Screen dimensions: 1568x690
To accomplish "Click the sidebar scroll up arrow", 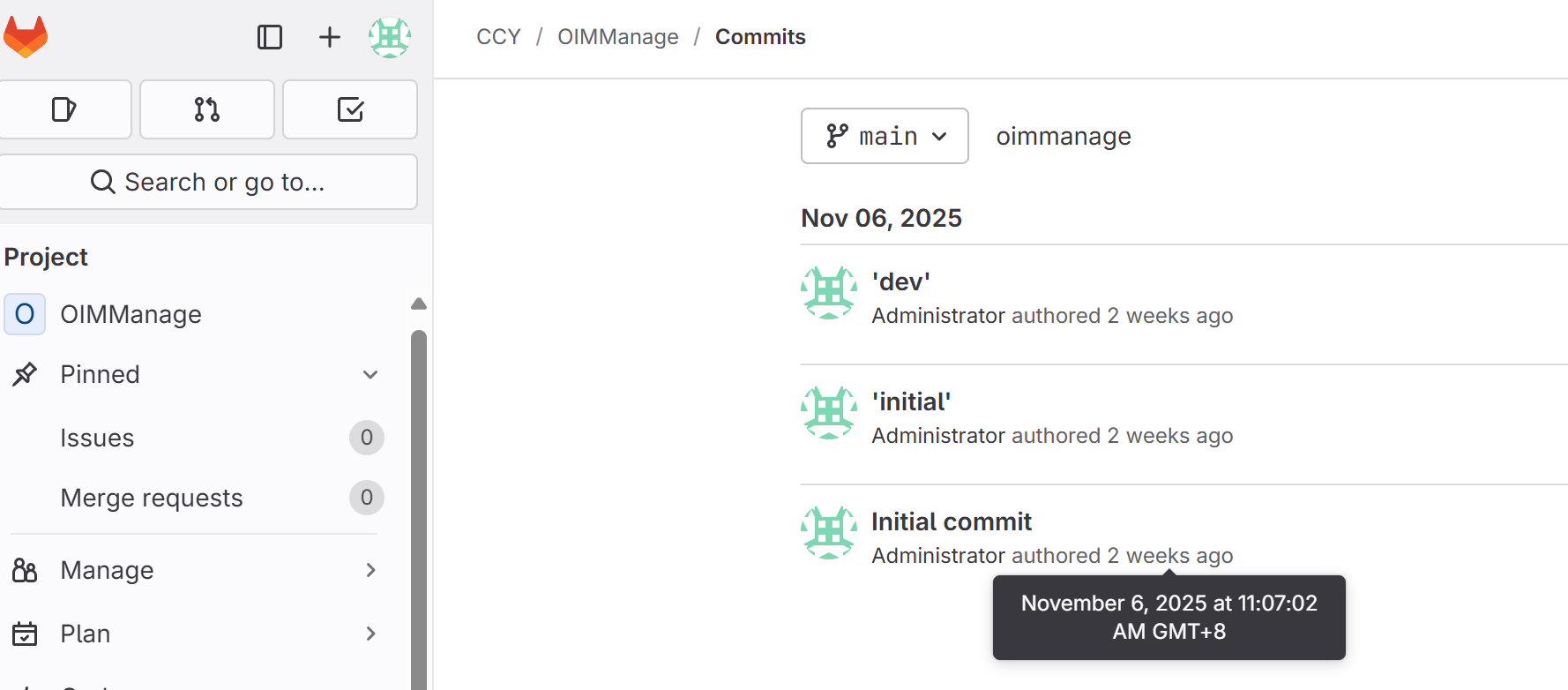I will click(419, 304).
